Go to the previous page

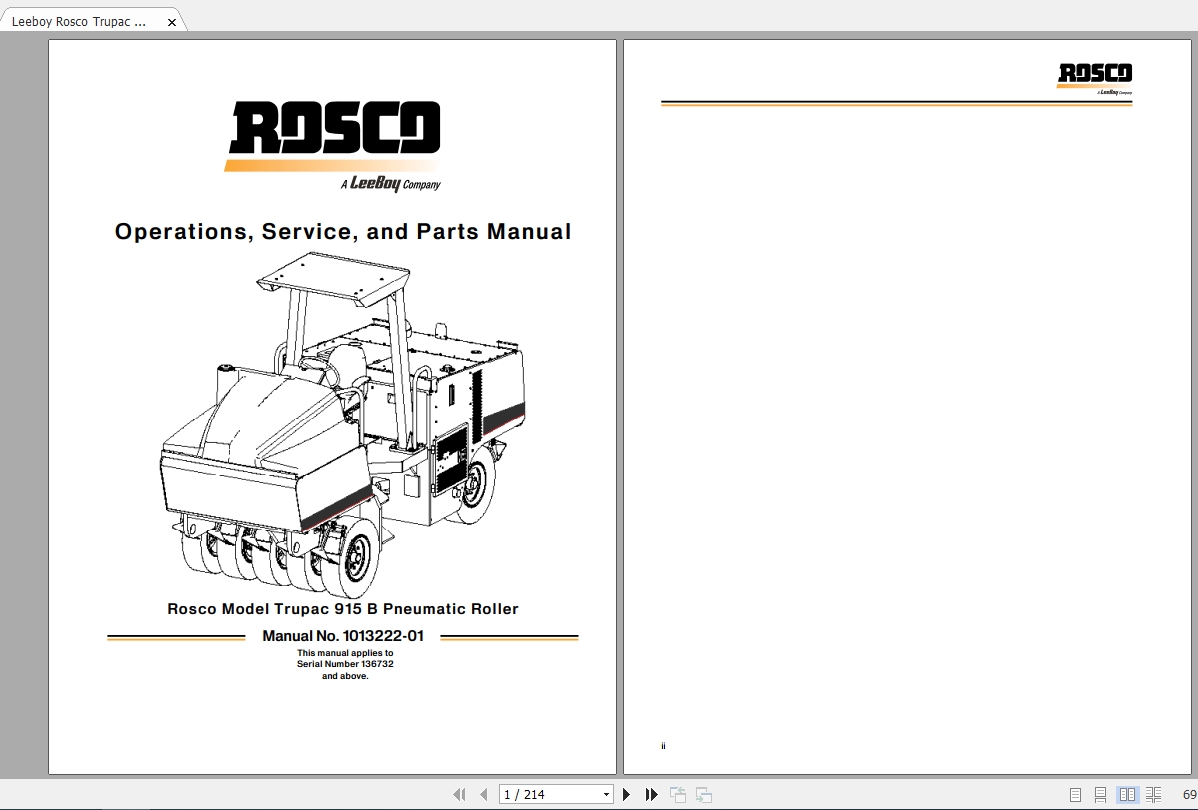pos(484,795)
